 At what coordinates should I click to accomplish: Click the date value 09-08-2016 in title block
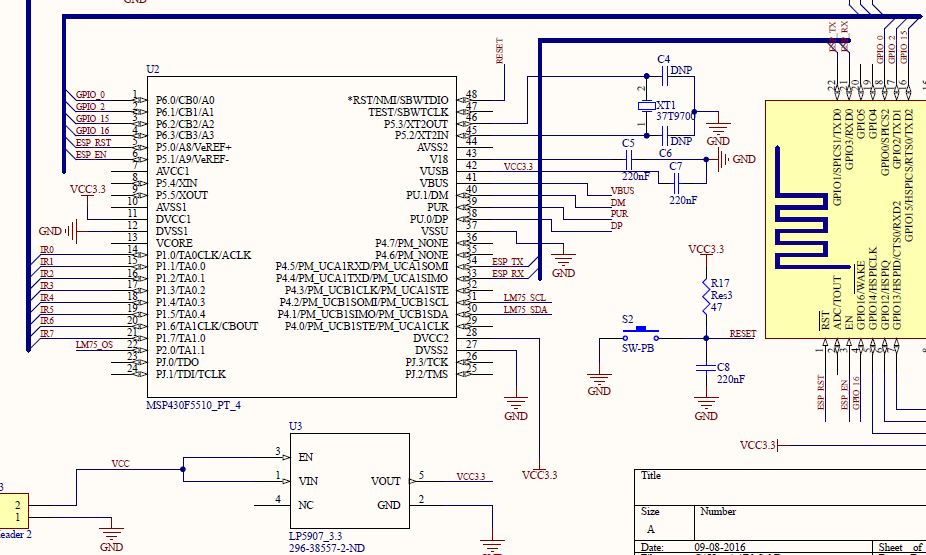(x=720, y=547)
